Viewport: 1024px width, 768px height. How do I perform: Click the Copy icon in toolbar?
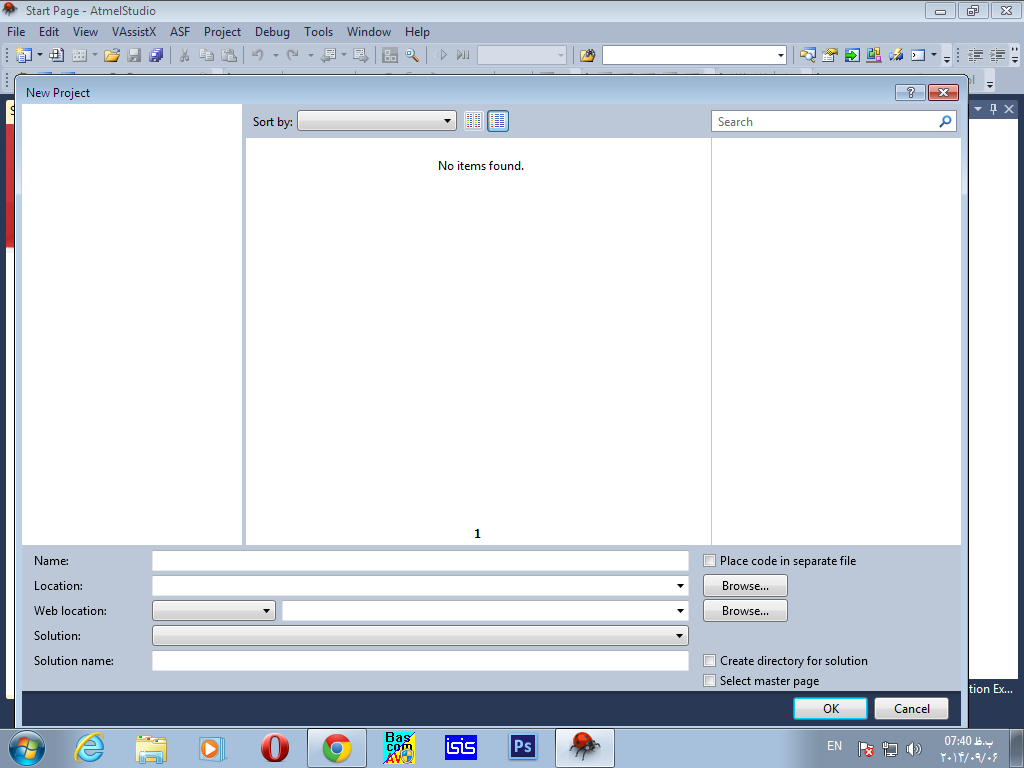(x=206, y=56)
